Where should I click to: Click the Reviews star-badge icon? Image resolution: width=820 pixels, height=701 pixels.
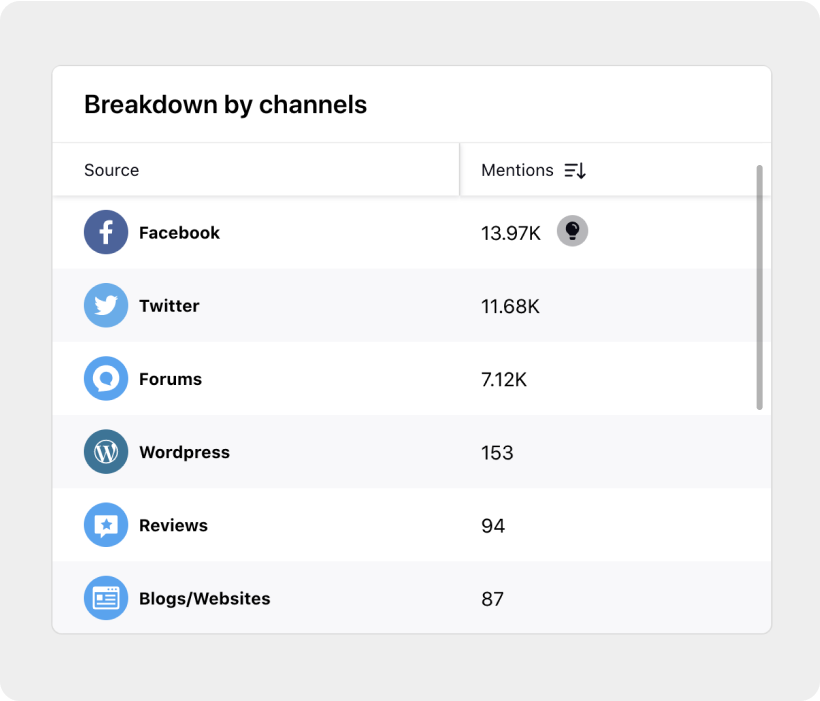105,525
